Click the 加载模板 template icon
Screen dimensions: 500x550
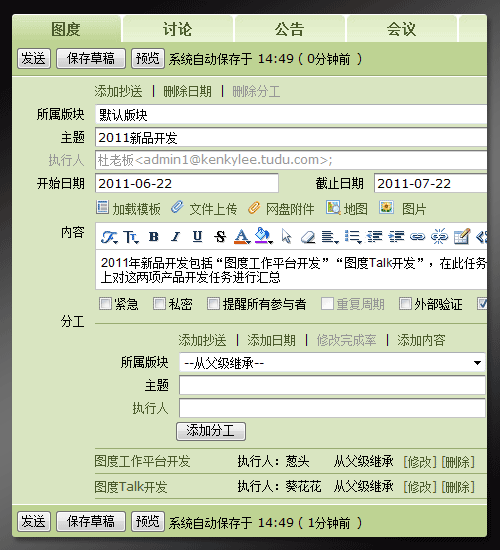pos(102,207)
